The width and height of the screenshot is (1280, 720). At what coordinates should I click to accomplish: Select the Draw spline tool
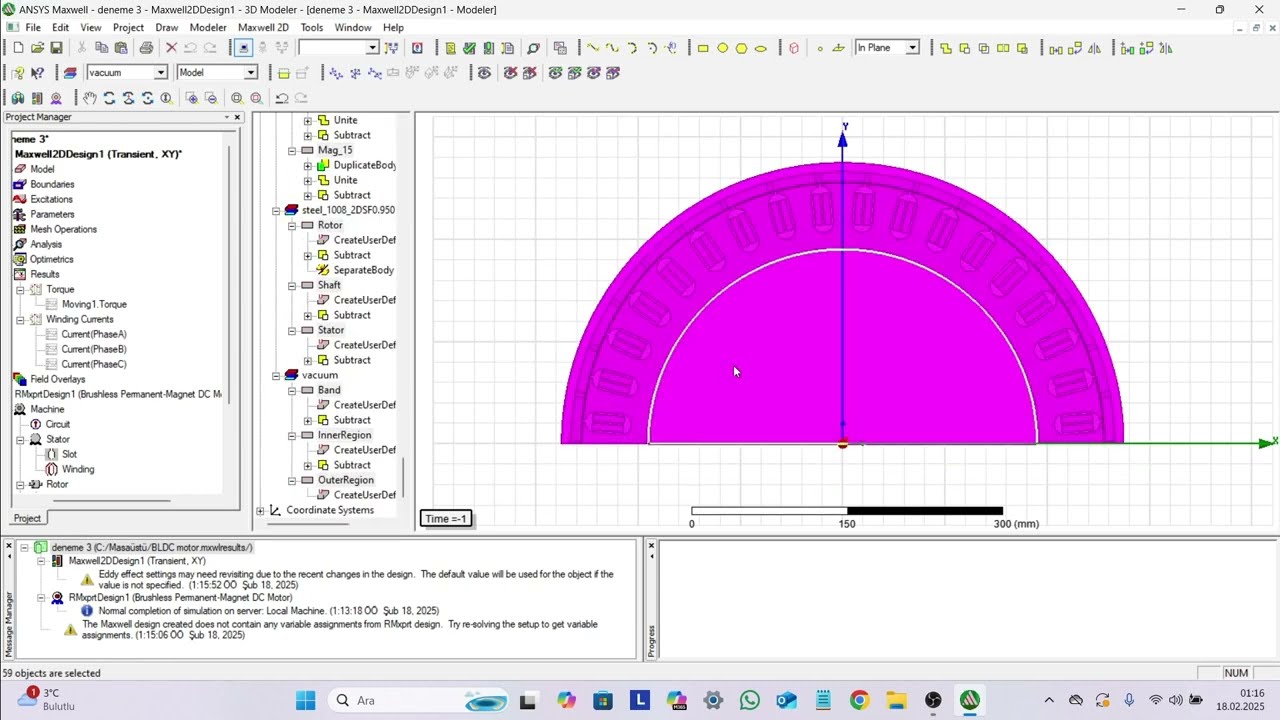pyautogui.click(x=612, y=48)
